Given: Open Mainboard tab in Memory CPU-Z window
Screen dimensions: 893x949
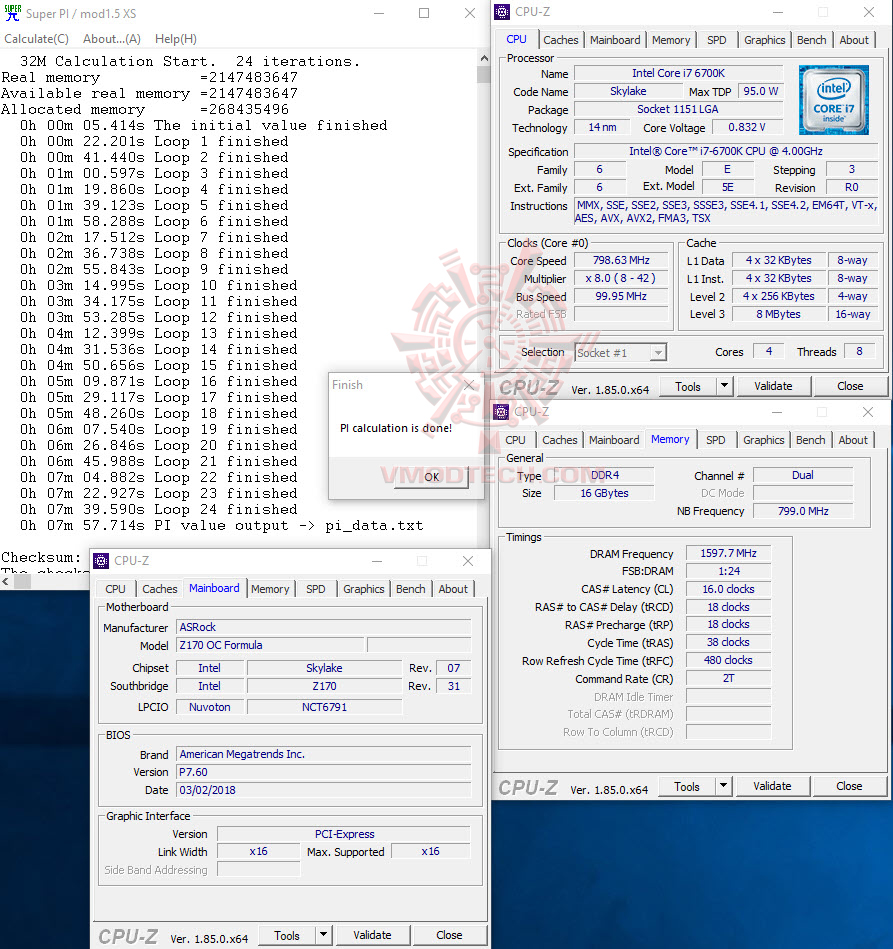Looking at the screenshot, I should tap(614, 440).
